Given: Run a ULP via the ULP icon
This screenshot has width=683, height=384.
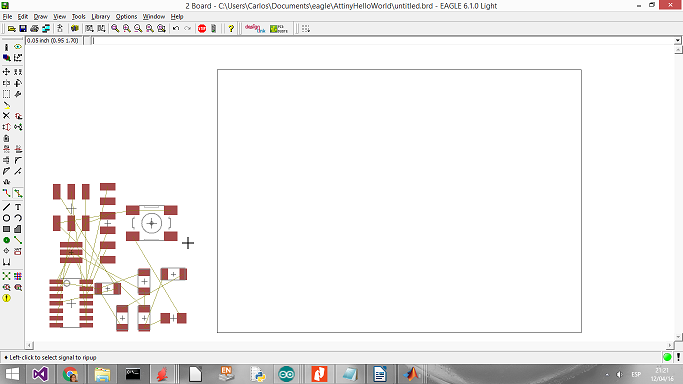Looking at the screenshot, I should pyautogui.click(x=101, y=29).
